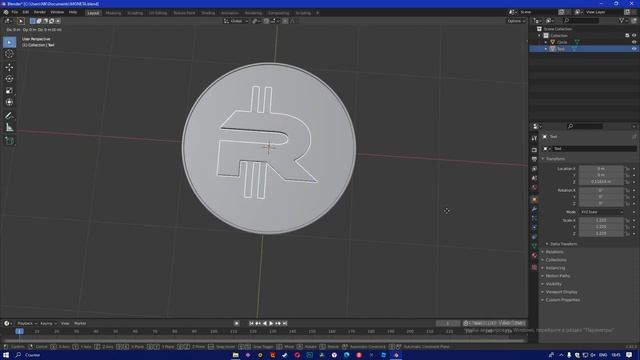Toggle lock on Rotation X
The image size is (640, 360).
pyautogui.click(x=627, y=190)
